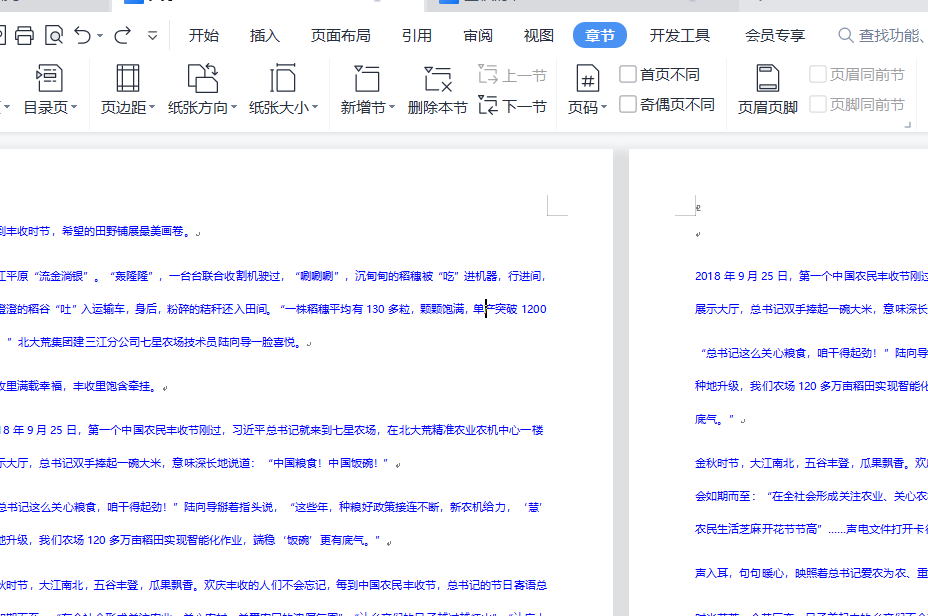Open Print Preview from quick access toolbar

tap(54, 36)
